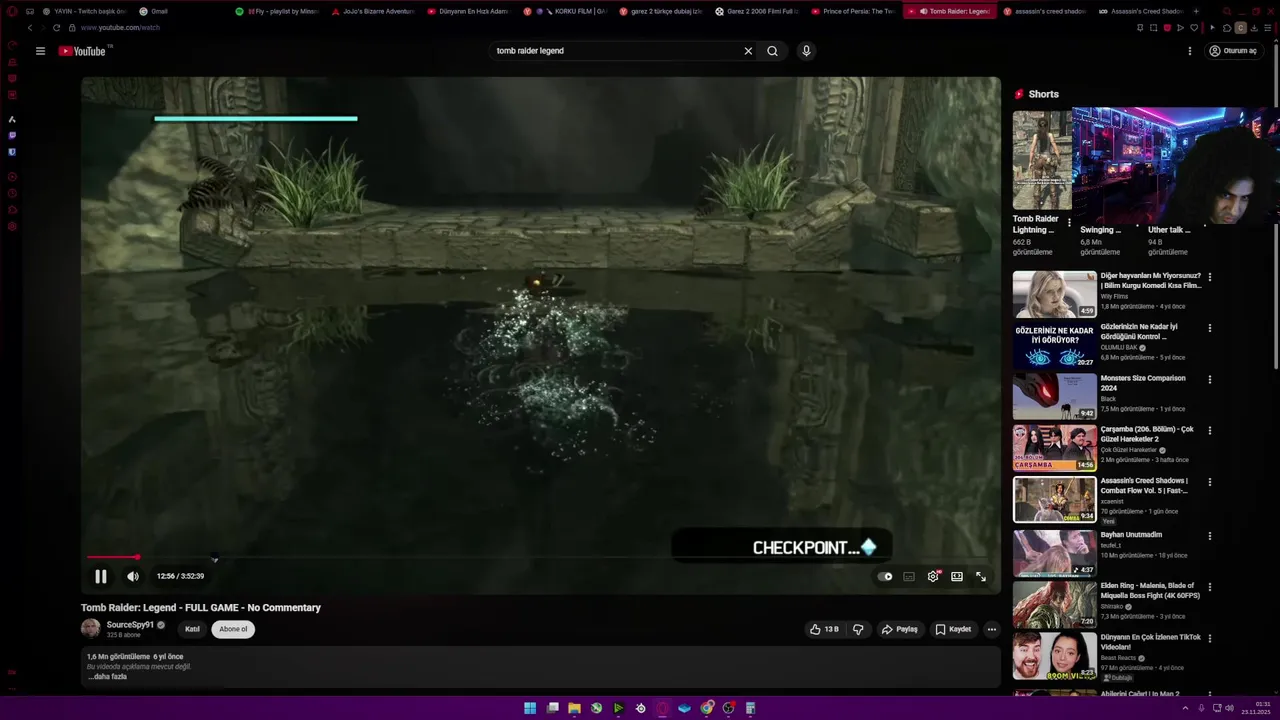Image resolution: width=1280 pixels, height=720 pixels.
Task: Open player settings gear icon
Action: coord(933,576)
